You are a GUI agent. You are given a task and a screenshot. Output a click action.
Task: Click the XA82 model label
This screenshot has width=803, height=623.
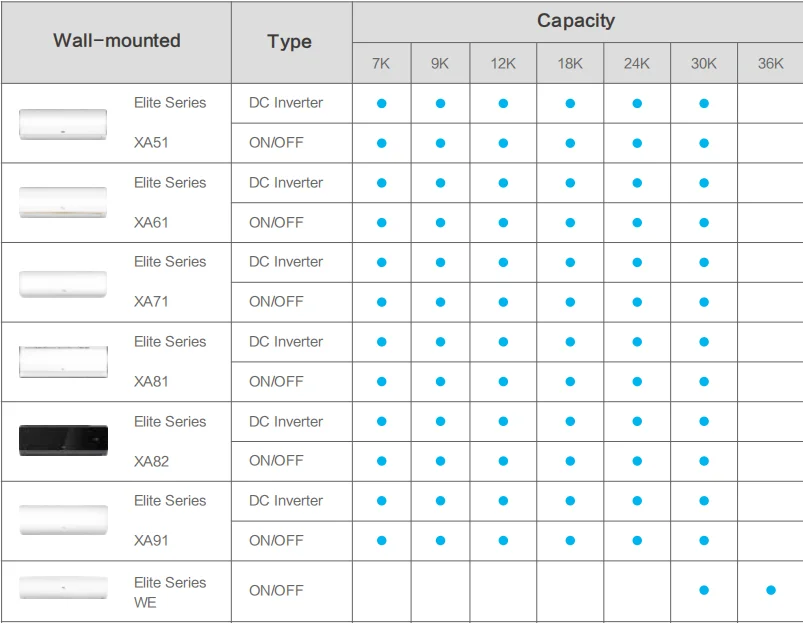point(152,461)
